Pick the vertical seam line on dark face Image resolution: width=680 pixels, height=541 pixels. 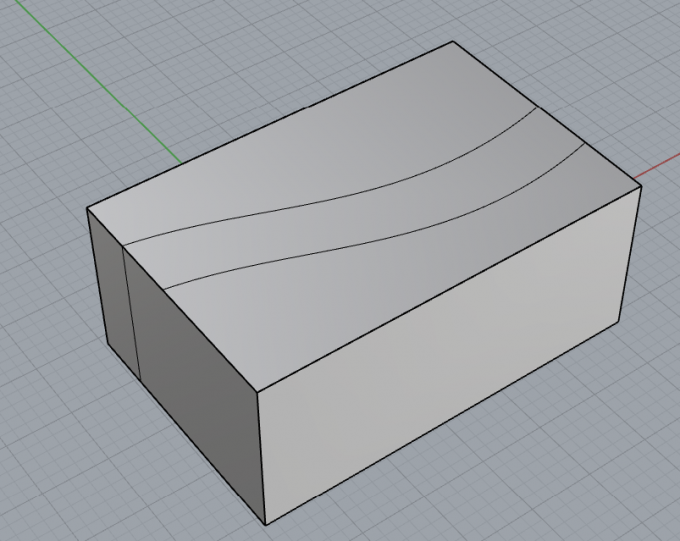(131, 315)
